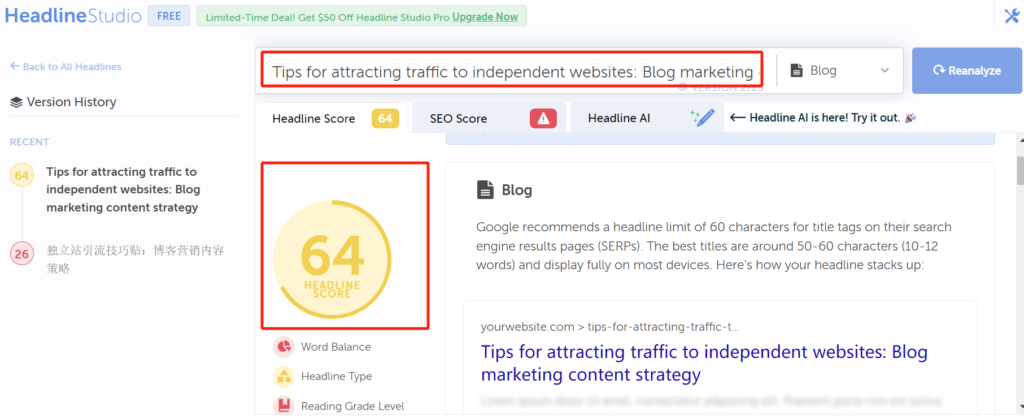Switch to the Headline AI tab
The width and height of the screenshot is (1024, 419).
point(618,118)
